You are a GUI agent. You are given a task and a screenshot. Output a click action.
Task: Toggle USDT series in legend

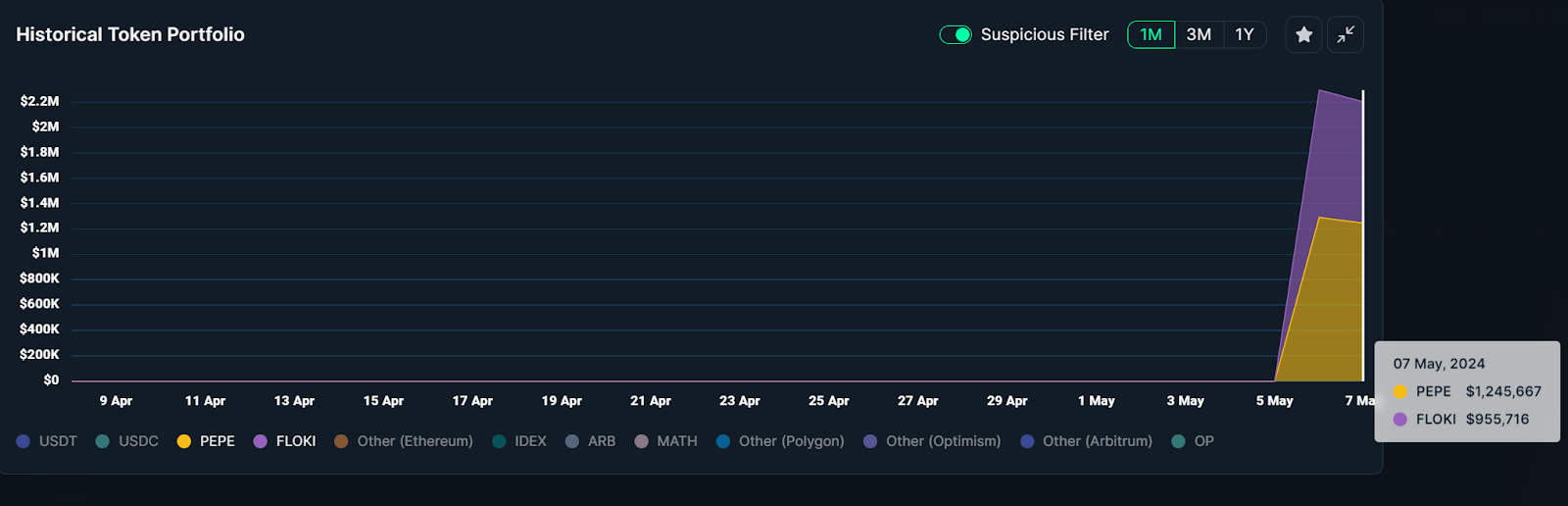pyautogui.click(x=47, y=441)
